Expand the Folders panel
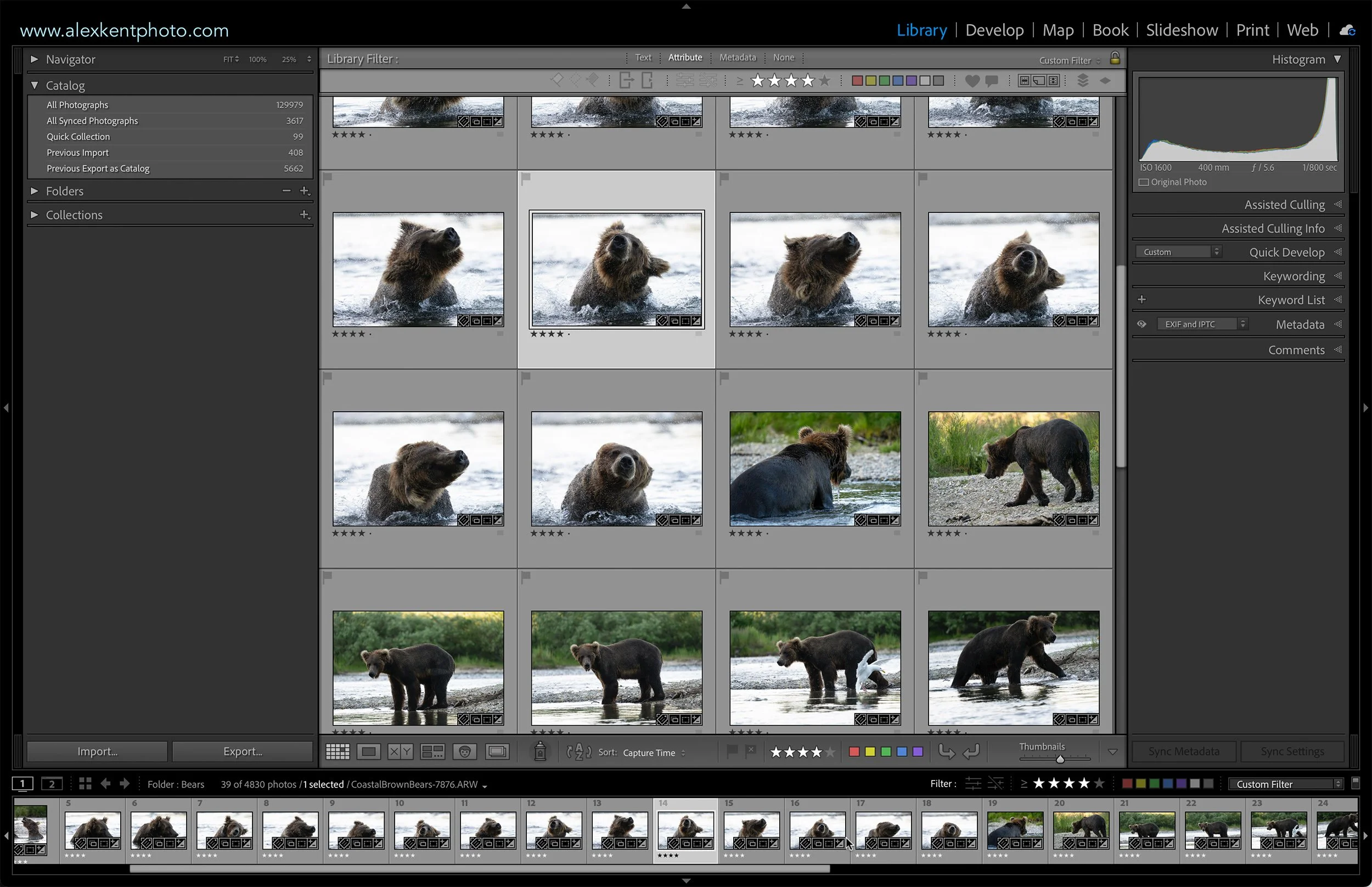The width and height of the screenshot is (1372, 887). [34, 190]
